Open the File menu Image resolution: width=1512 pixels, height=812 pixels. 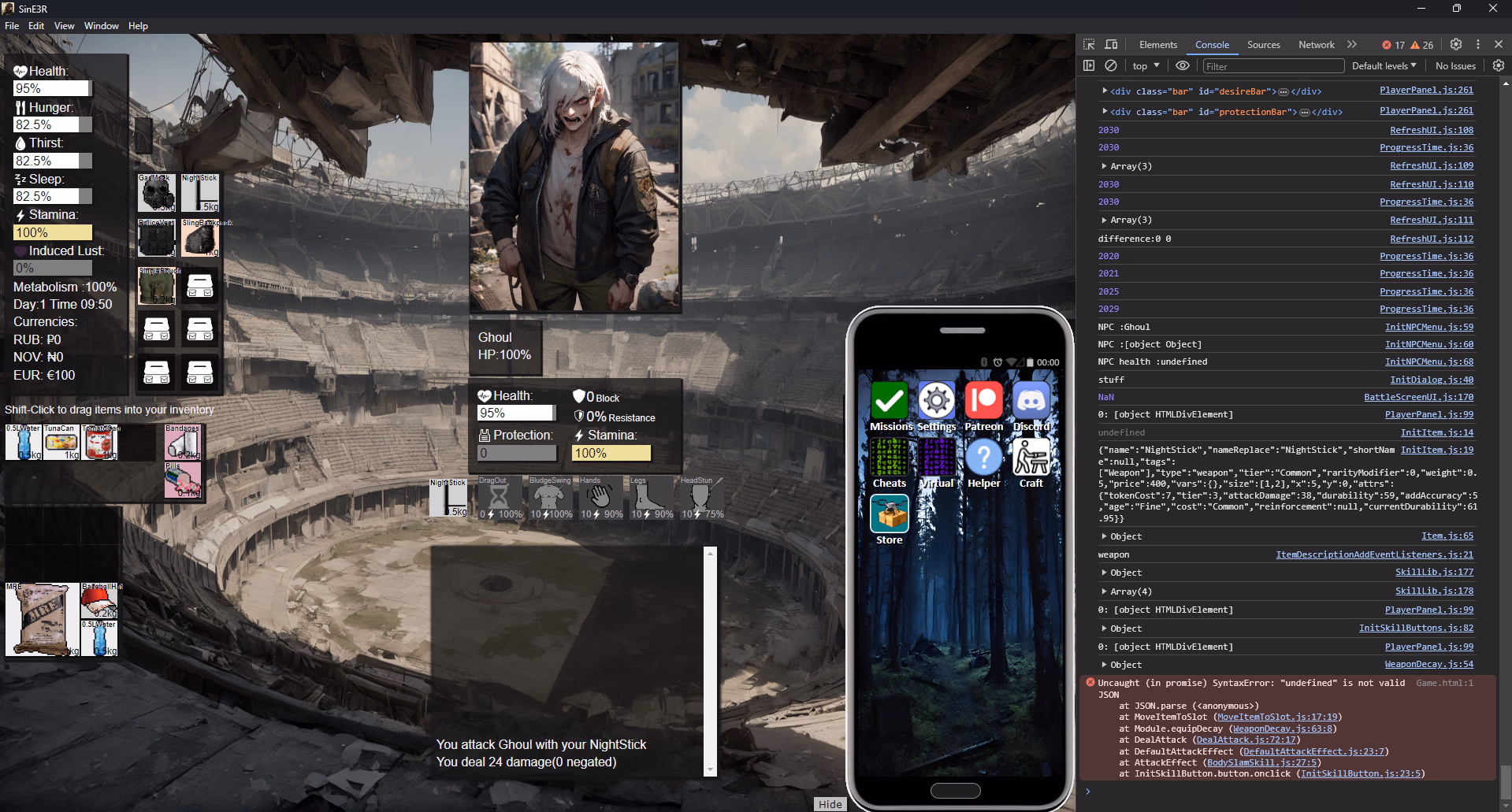coord(12,26)
